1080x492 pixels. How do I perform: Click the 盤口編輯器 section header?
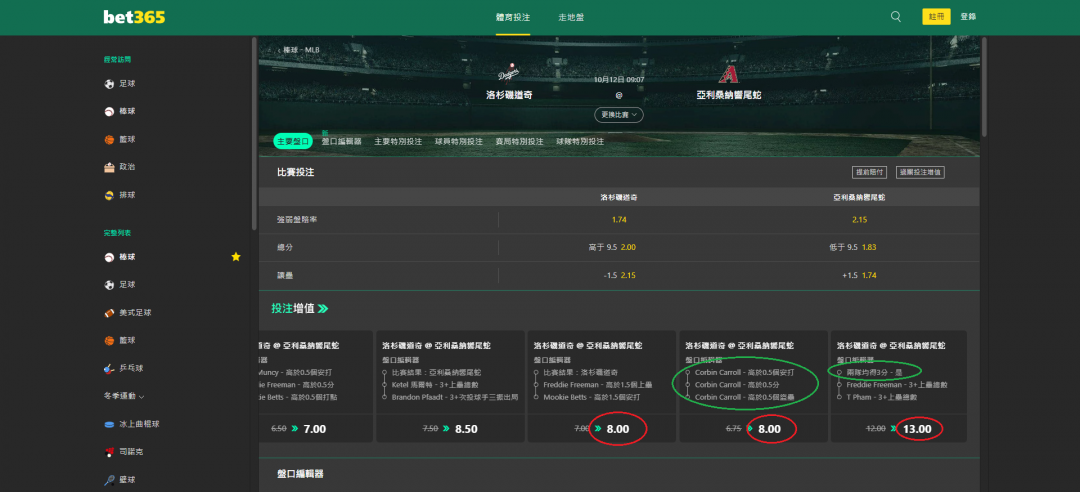pos(300,474)
